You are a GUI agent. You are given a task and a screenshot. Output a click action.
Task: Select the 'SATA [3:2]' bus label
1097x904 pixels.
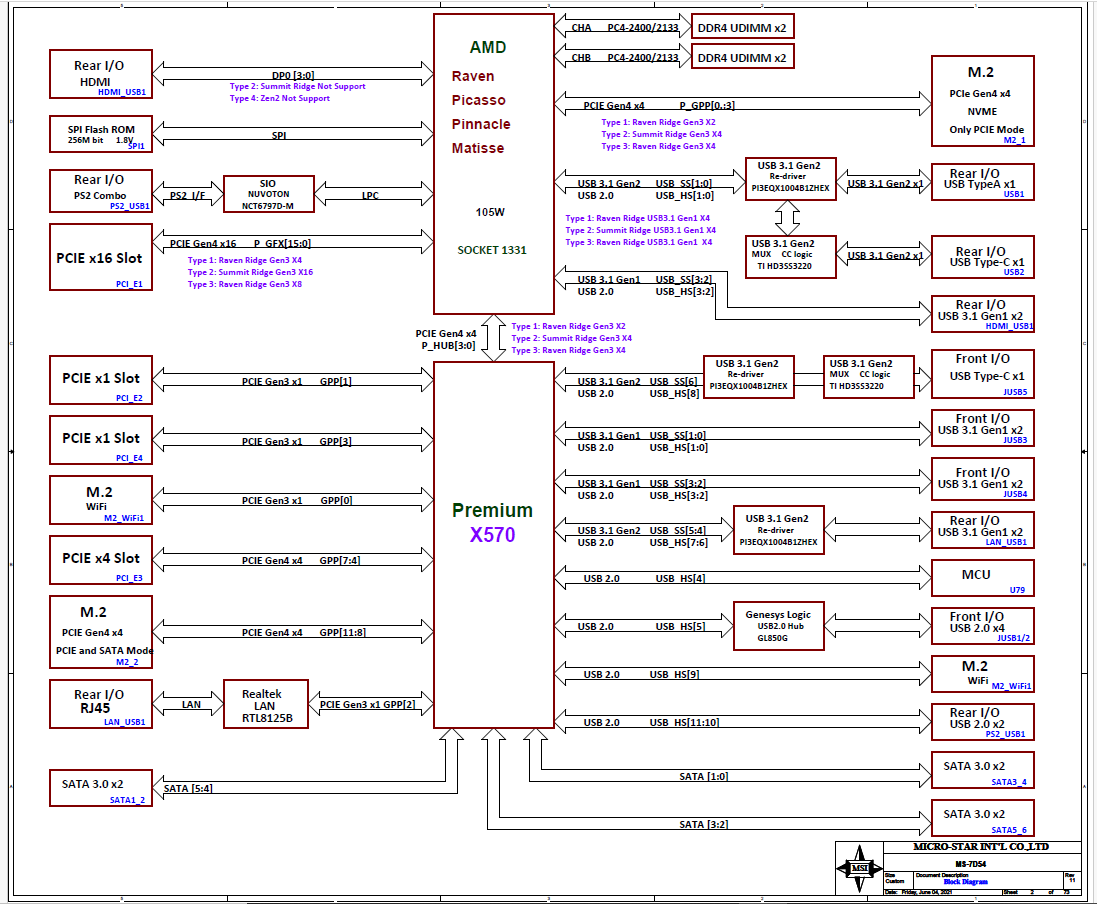[x=704, y=824]
